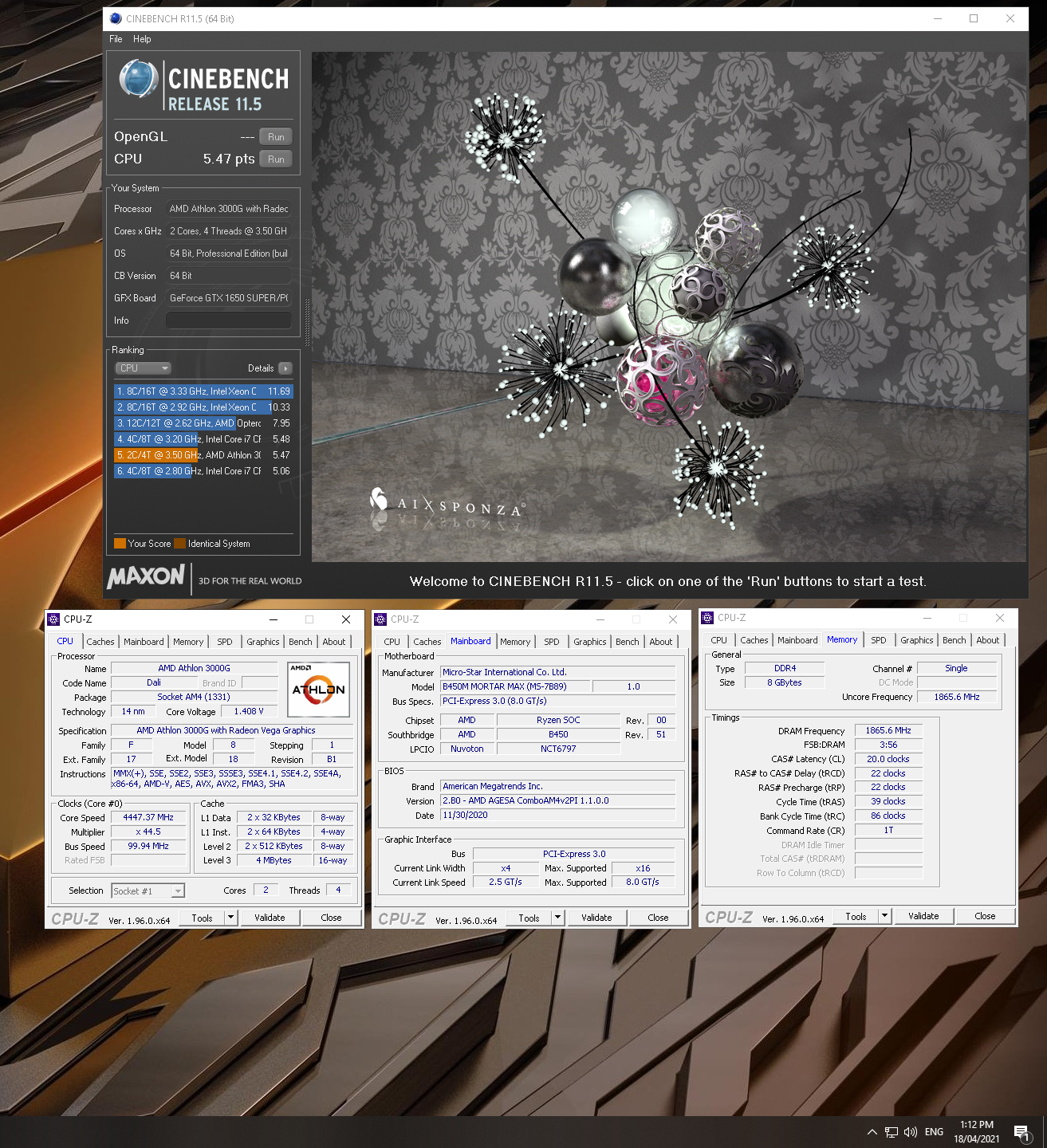Click the empty Info field in Cinebench
The width and height of the screenshot is (1047, 1148).
coord(228,320)
